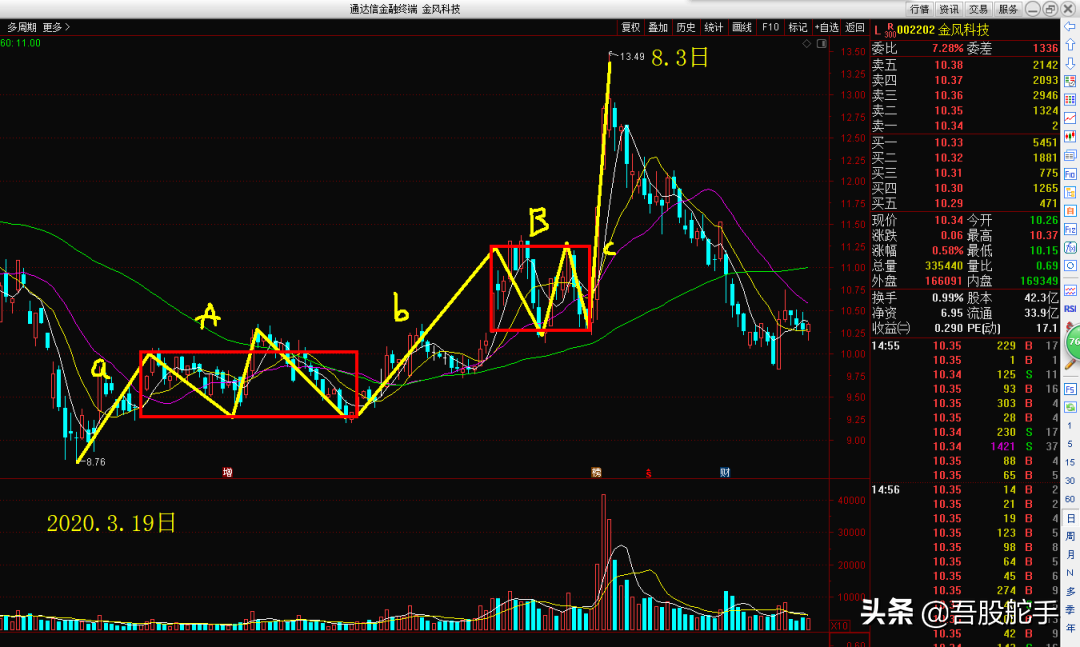Click the 标记 button
The image size is (1080, 647).
[x=798, y=28]
